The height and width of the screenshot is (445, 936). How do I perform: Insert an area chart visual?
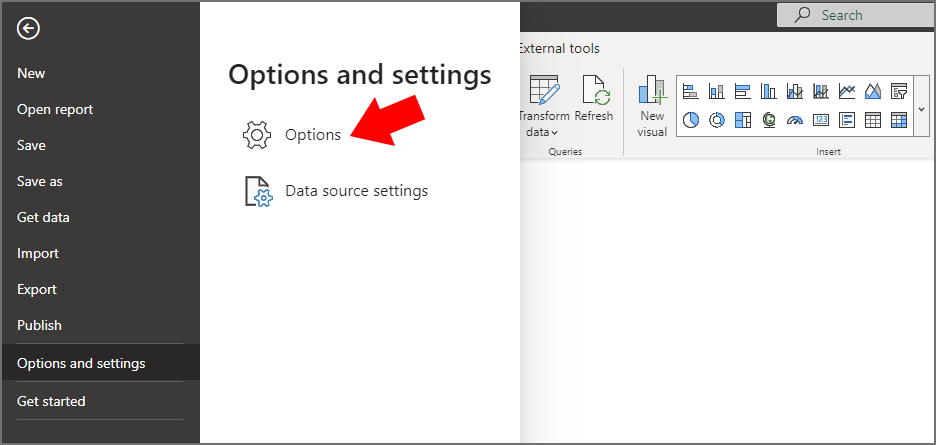click(873, 91)
